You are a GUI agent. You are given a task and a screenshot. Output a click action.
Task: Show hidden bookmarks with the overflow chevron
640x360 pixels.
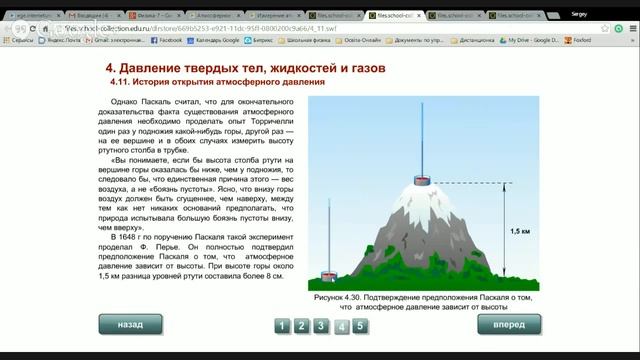click(x=633, y=40)
